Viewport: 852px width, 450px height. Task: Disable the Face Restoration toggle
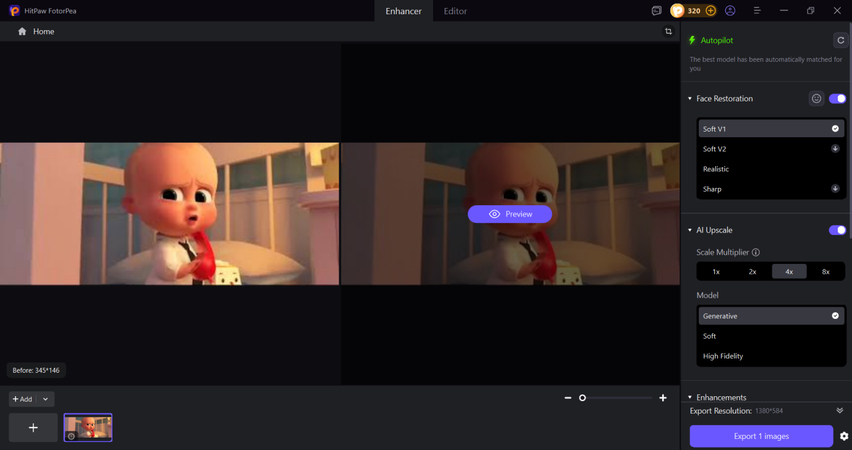[837, 99]
